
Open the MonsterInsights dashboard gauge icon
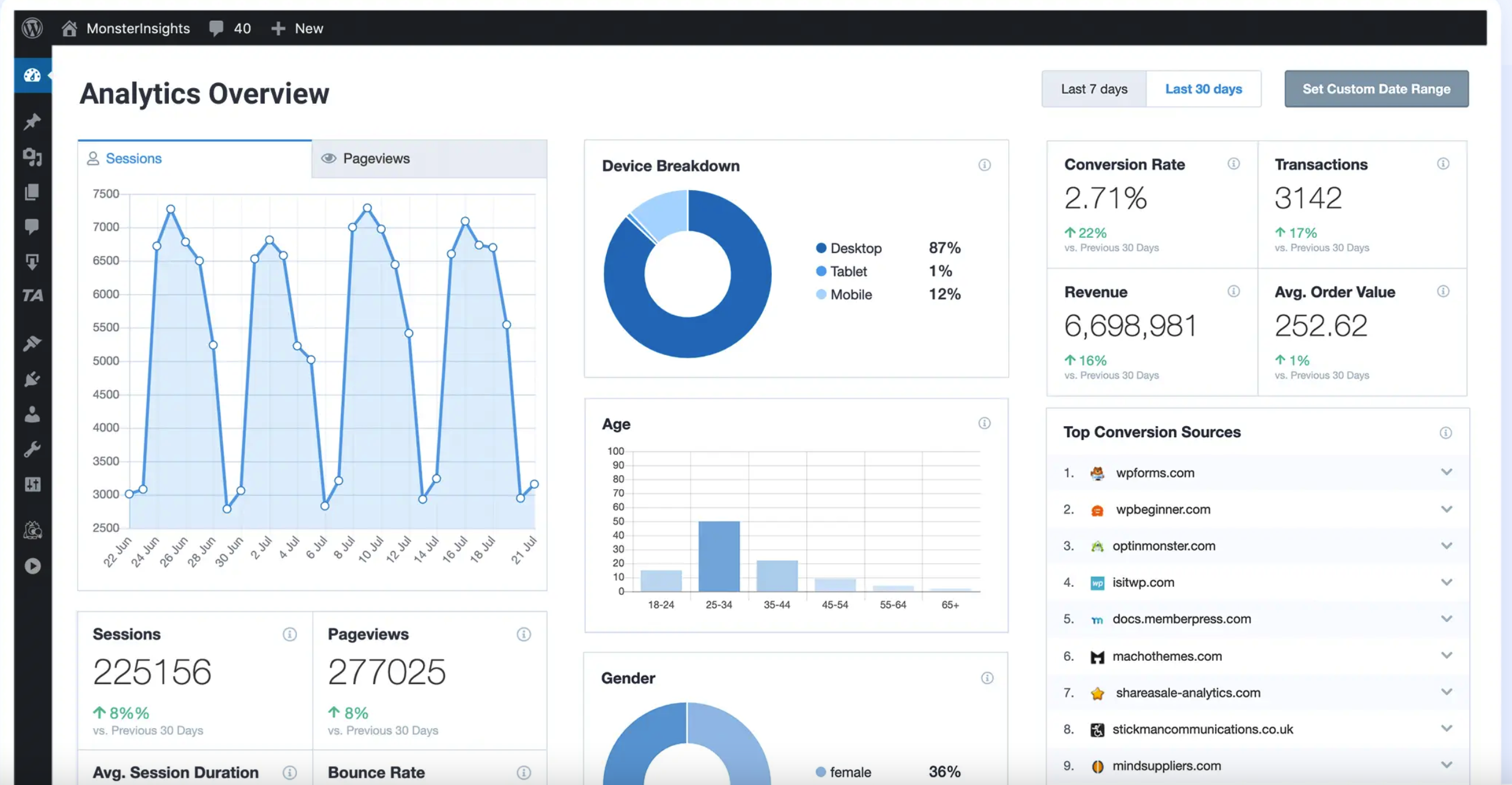point(32,75)
